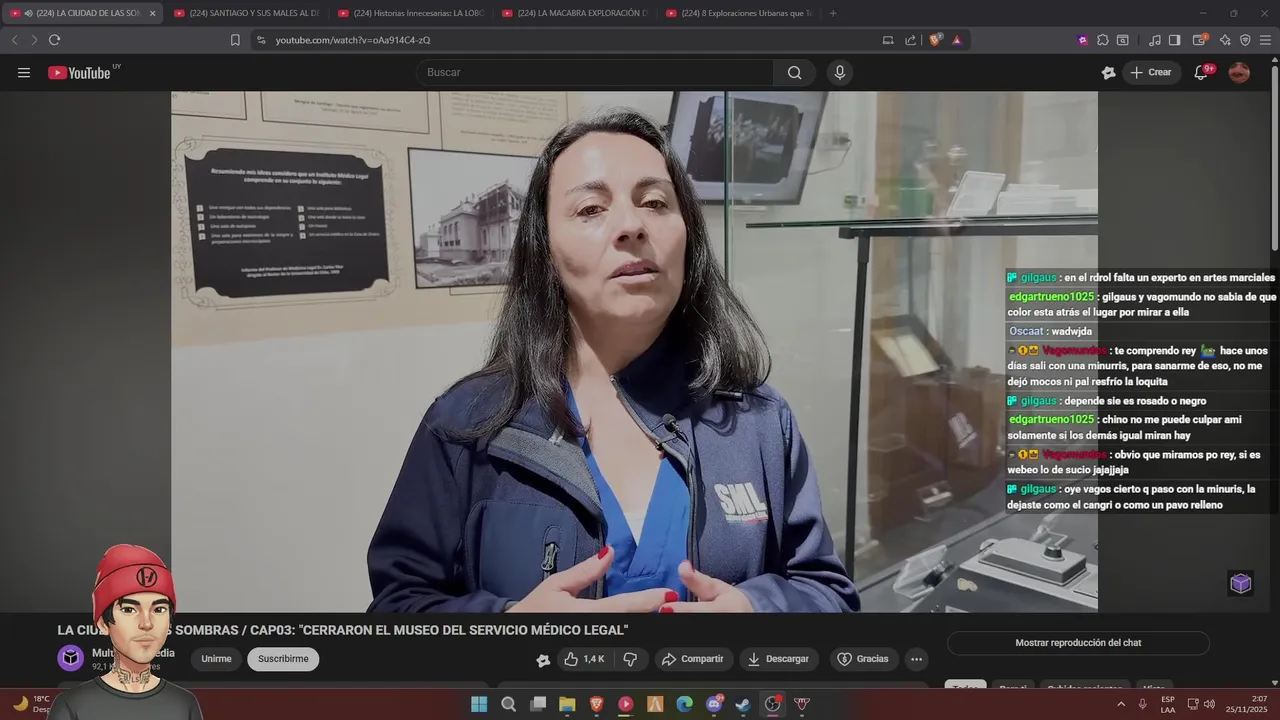Click the Unirme button

pos(216,659)
